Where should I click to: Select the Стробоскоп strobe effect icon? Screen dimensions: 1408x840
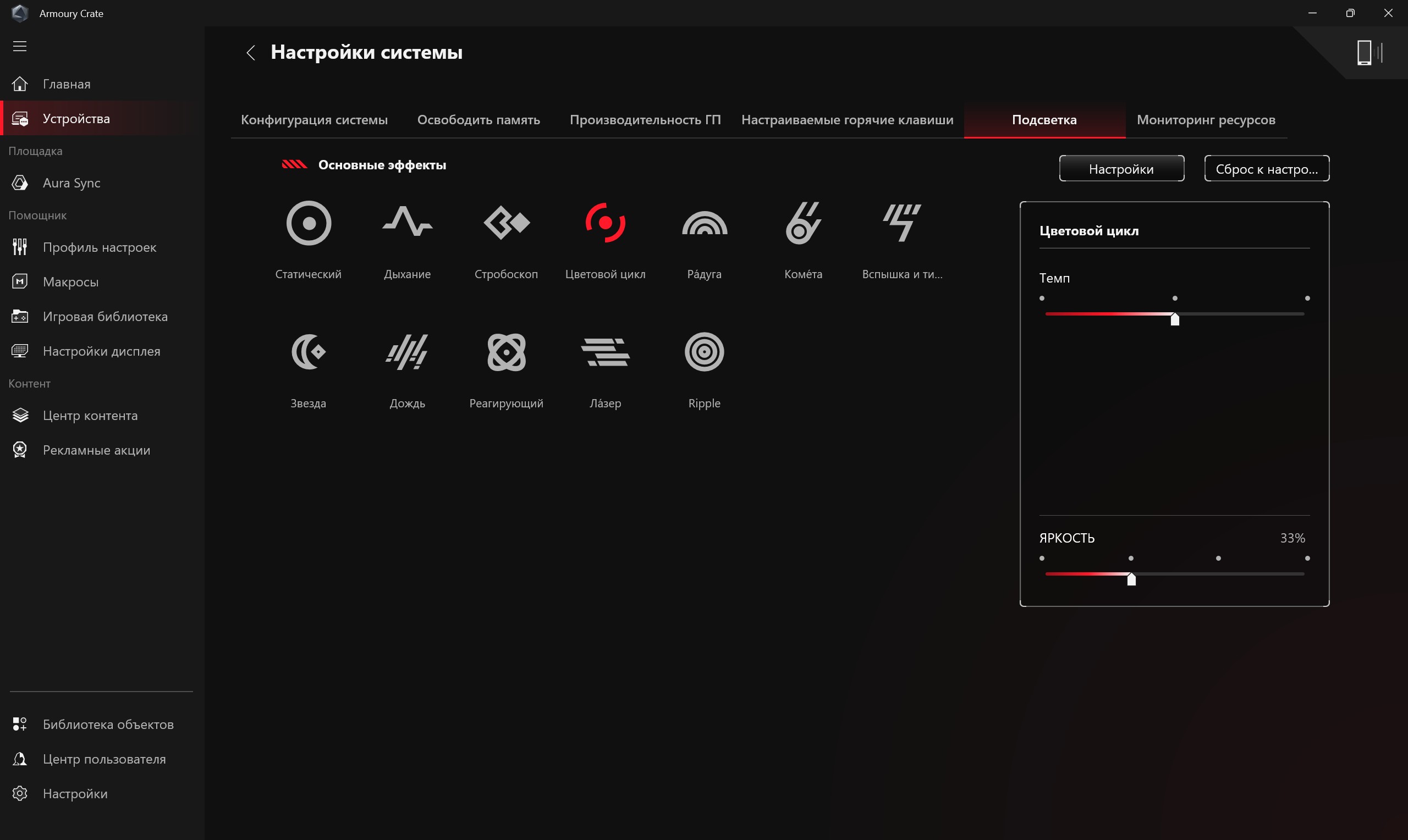point(507,223)
